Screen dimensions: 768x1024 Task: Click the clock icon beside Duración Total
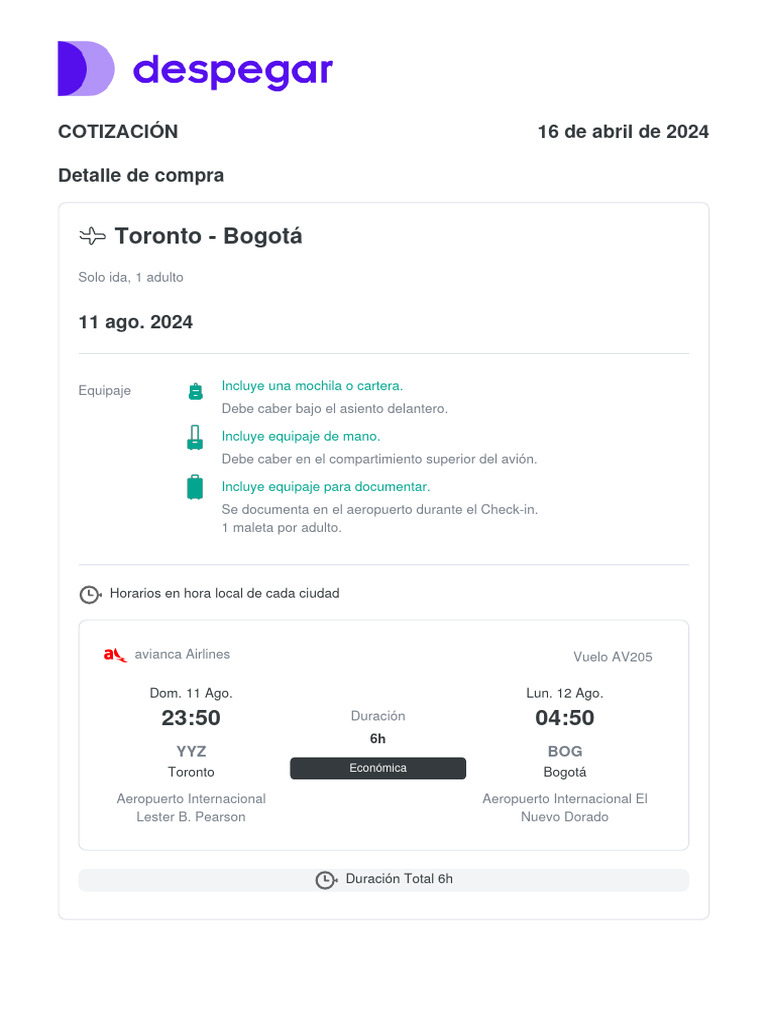(325, 880)
